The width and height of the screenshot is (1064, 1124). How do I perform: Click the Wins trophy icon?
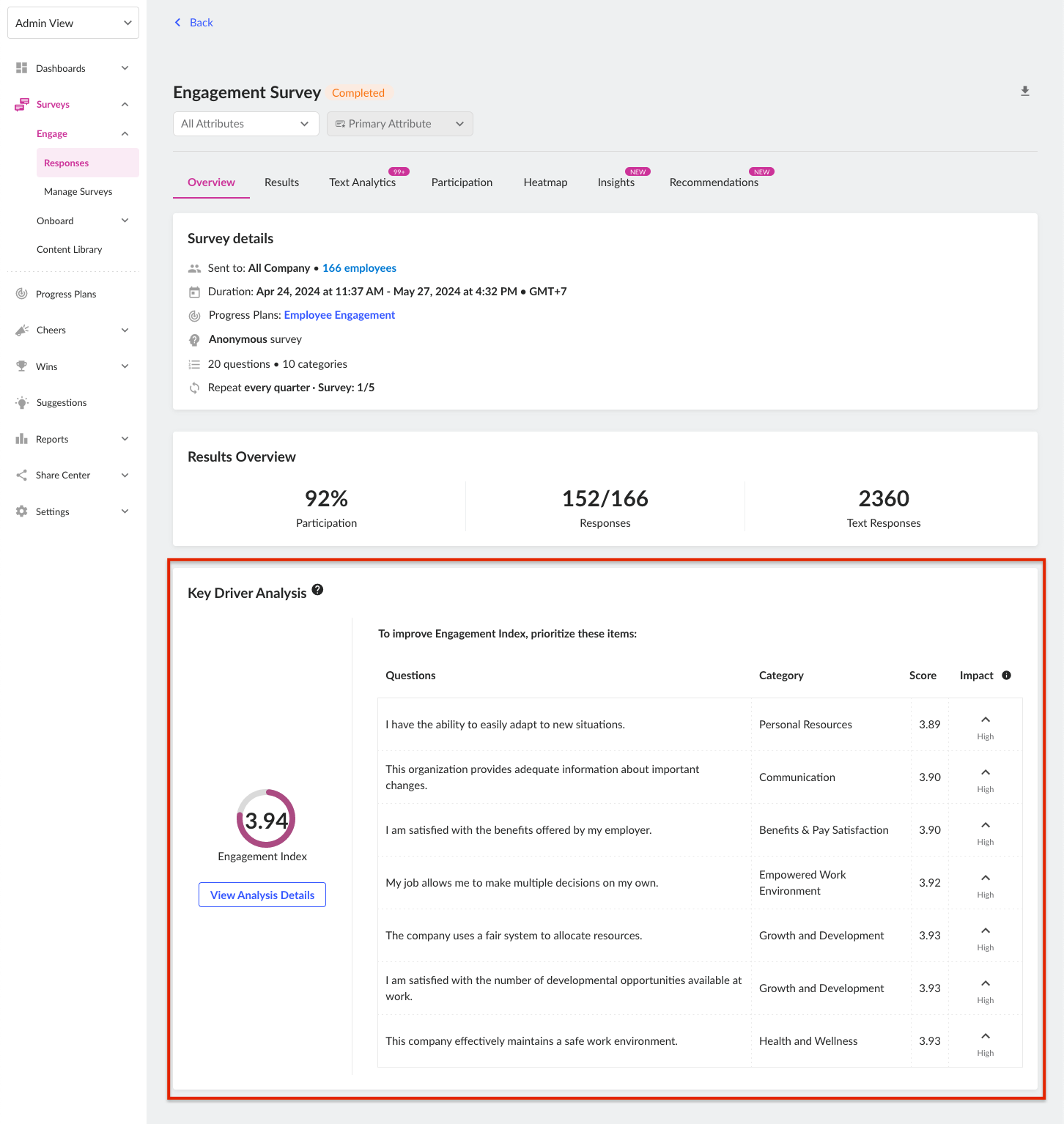click(x=21, y=366)
